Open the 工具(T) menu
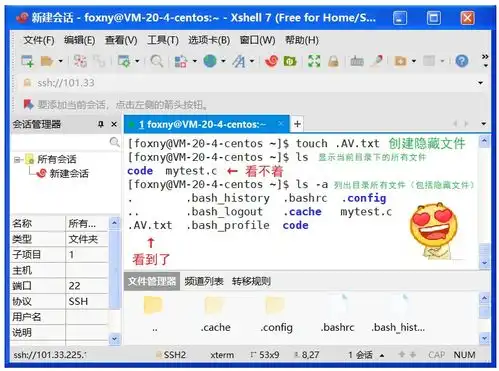Screen dimensions: 499x371 pos(163,40)
